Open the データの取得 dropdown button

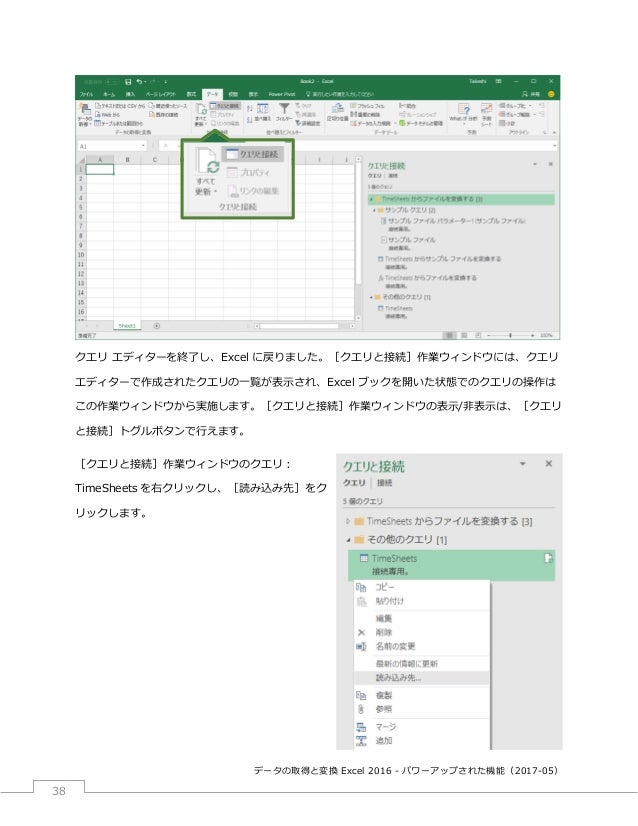84,115
